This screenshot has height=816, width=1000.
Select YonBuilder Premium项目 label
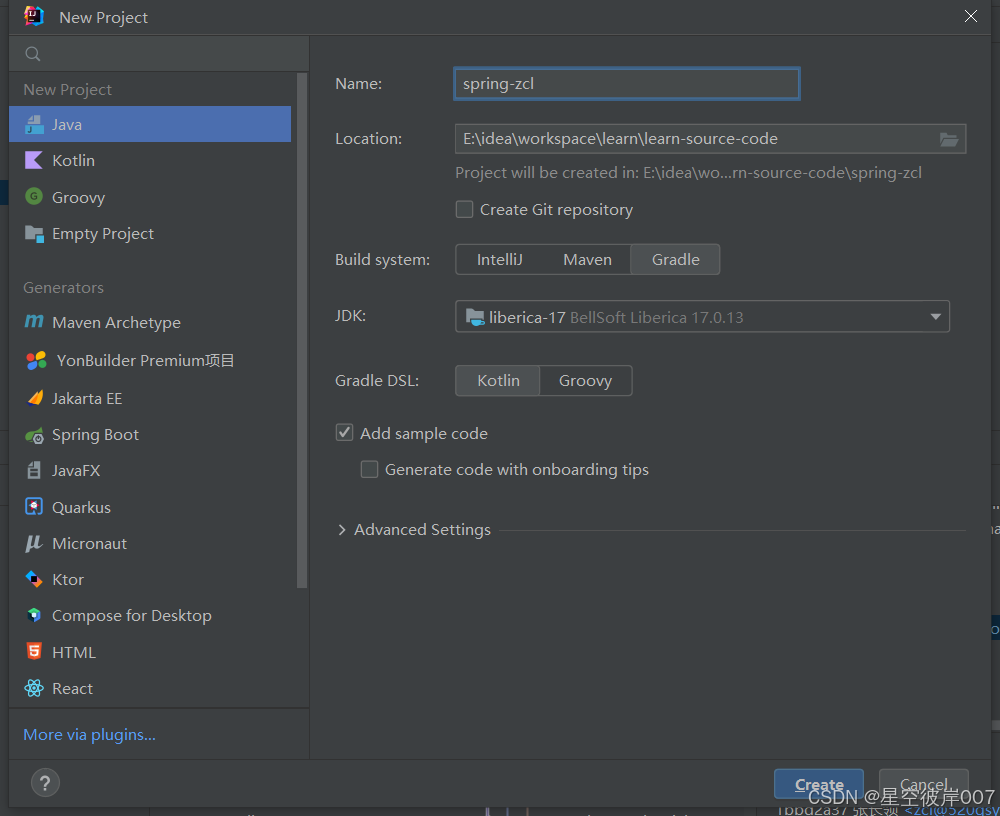145,360
